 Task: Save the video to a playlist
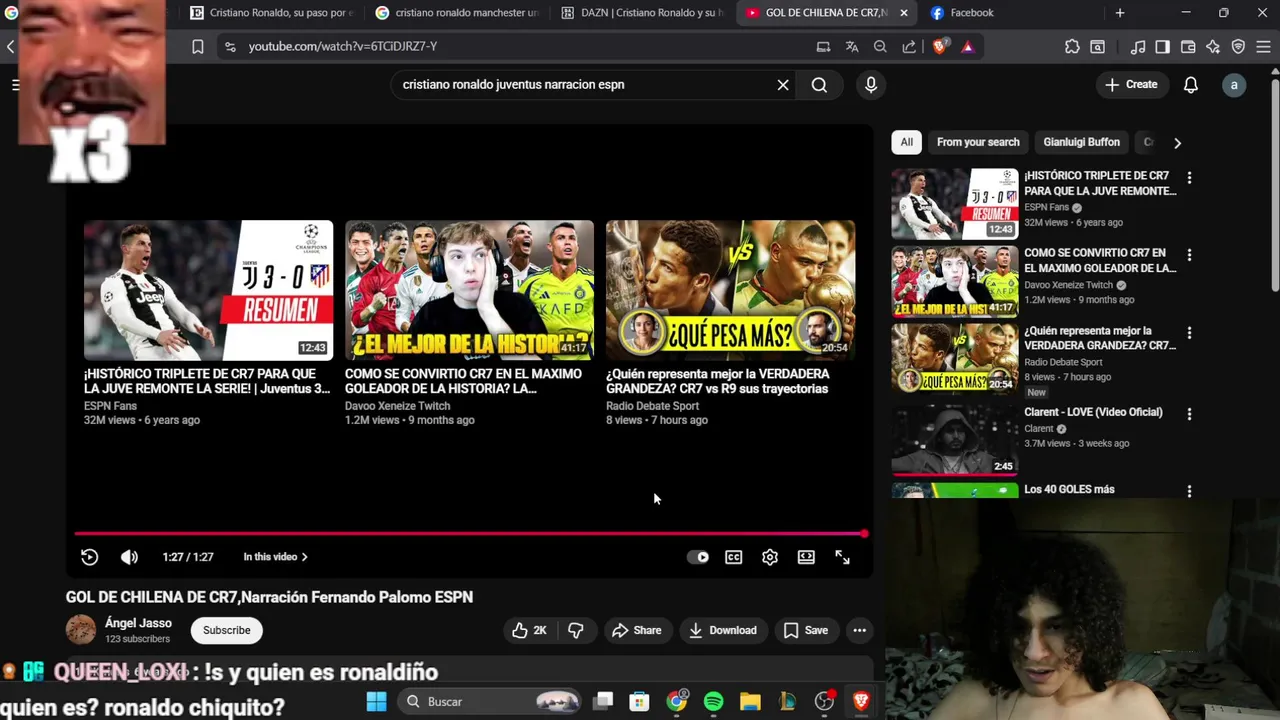point(806,630)
